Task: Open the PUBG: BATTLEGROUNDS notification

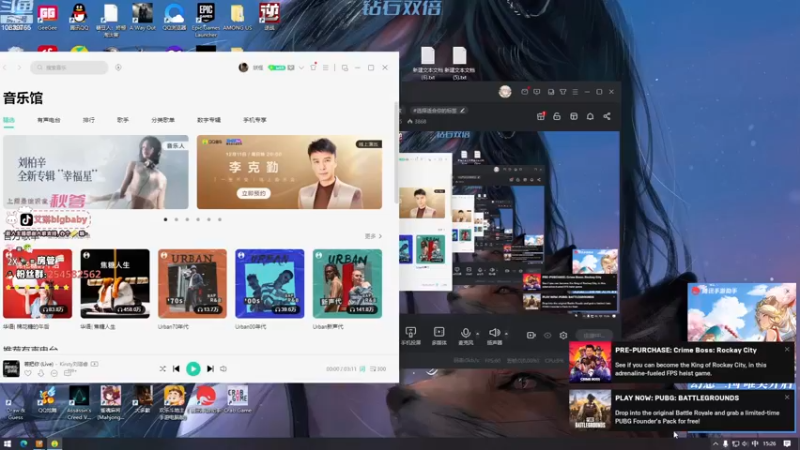Action: (682, 410)
